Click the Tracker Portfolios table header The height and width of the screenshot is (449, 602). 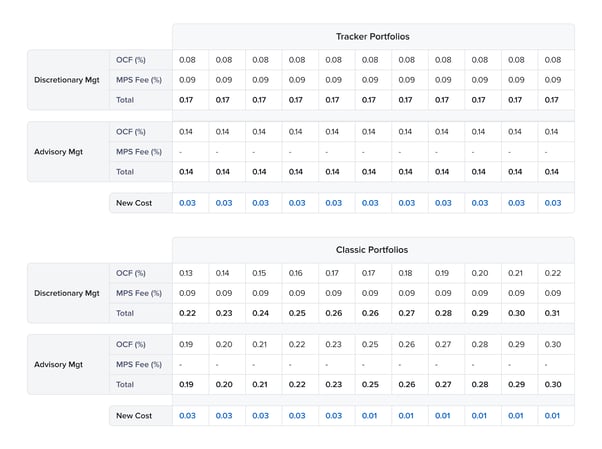coord(372,37)
